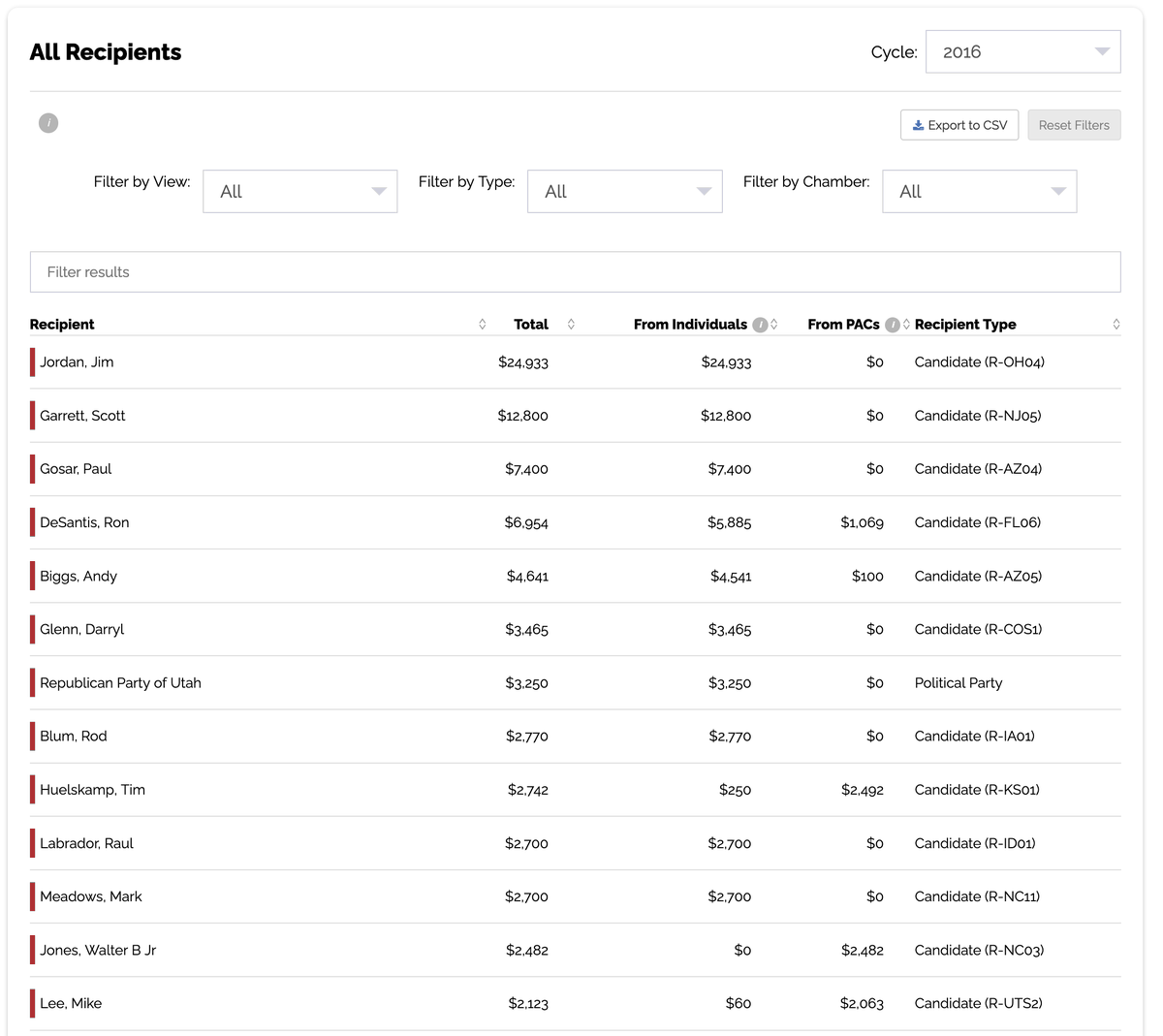Image resolution: width=1163 pixels, height=1036 pixels.
Task: Sort by Total column arrows
Action: point(571,325)
